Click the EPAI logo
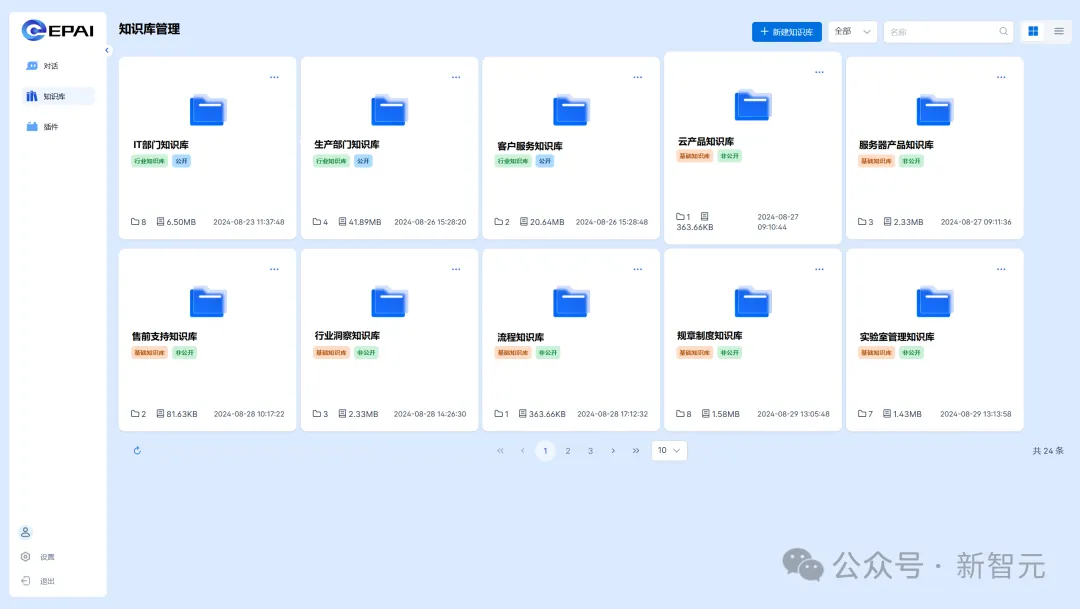 [x=57, y=30]
